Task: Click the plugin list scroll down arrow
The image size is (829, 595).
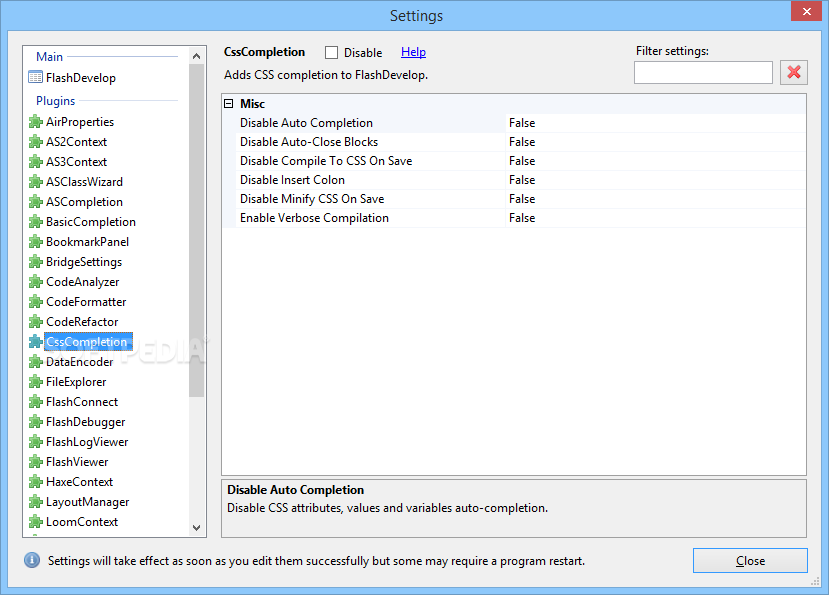Action: [x=197, y=528]
